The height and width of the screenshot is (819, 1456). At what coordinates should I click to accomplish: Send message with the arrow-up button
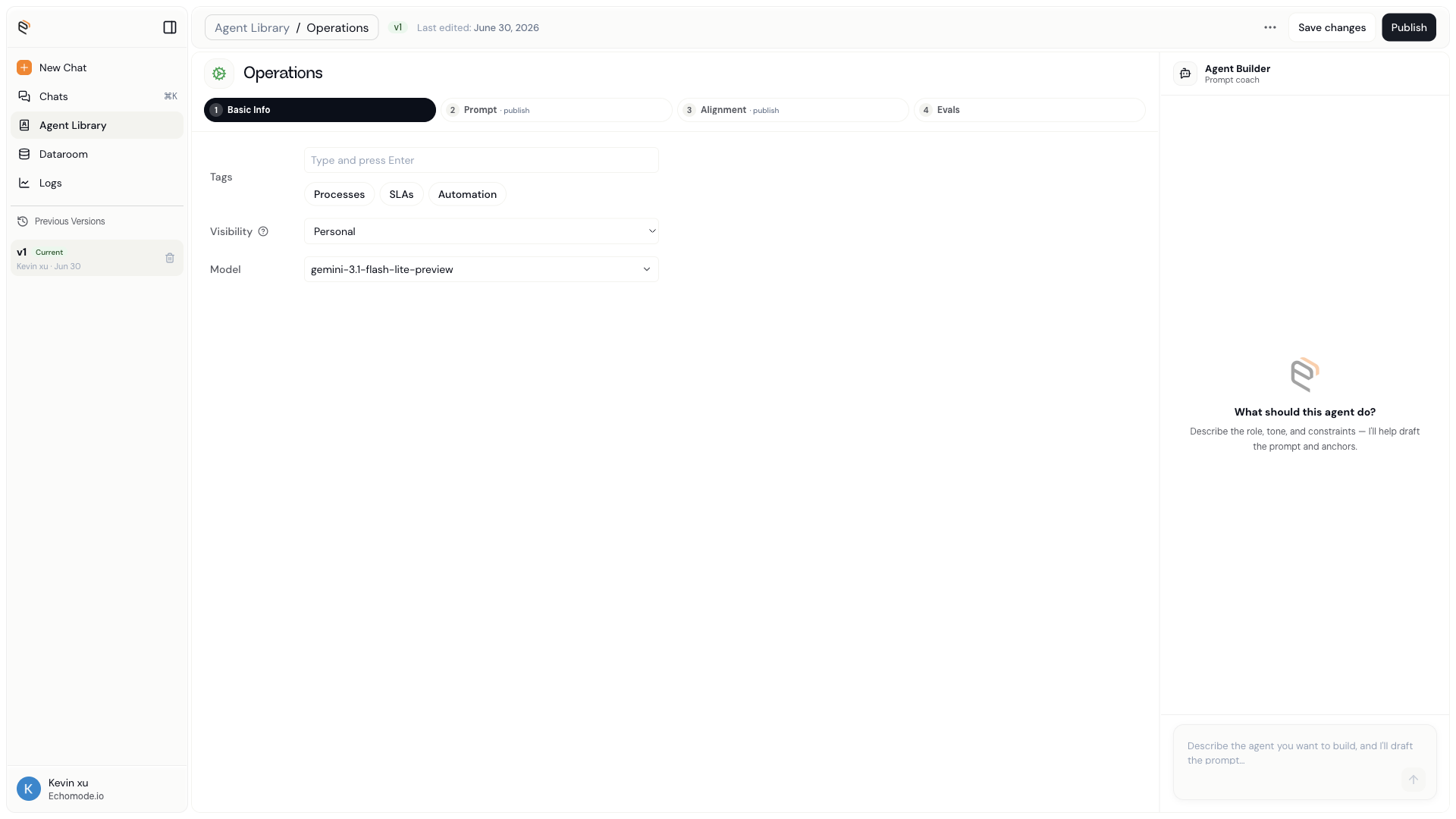point(1413,780)
